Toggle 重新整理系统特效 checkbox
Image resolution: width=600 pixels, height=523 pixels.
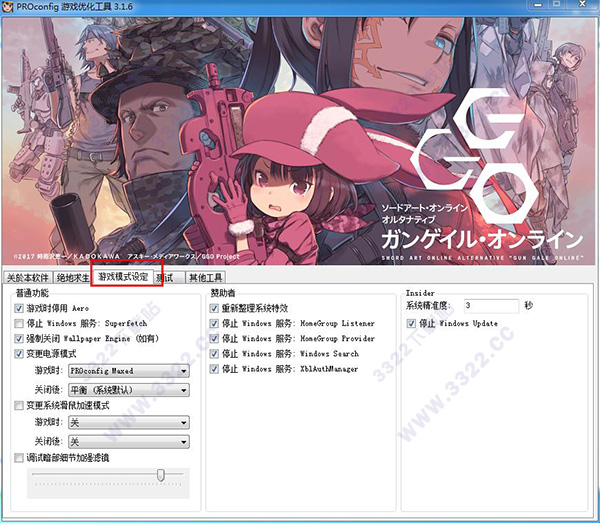click(214, 308)
